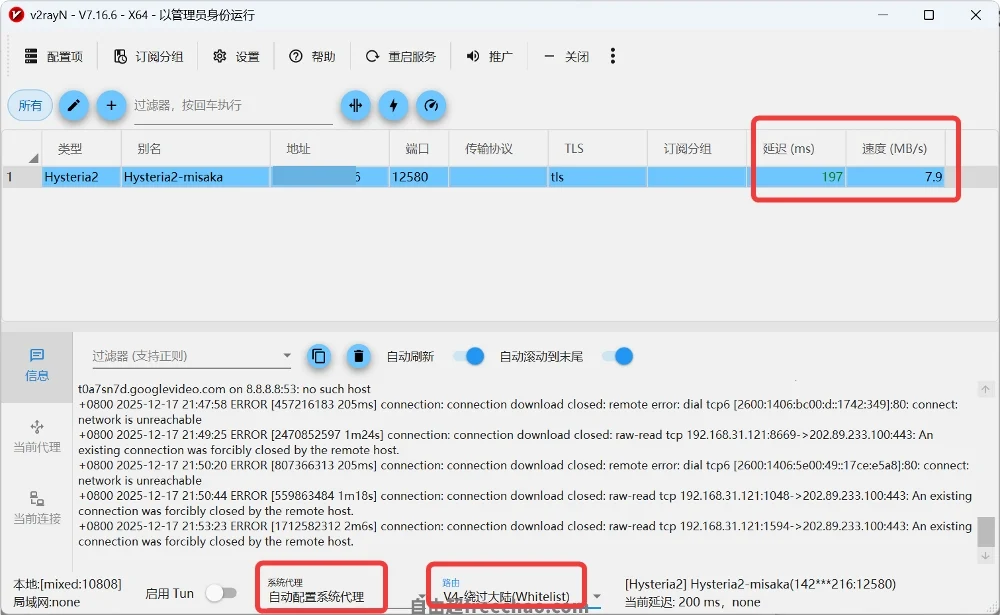Switch to the 当前连接 tab

point(37,508)
